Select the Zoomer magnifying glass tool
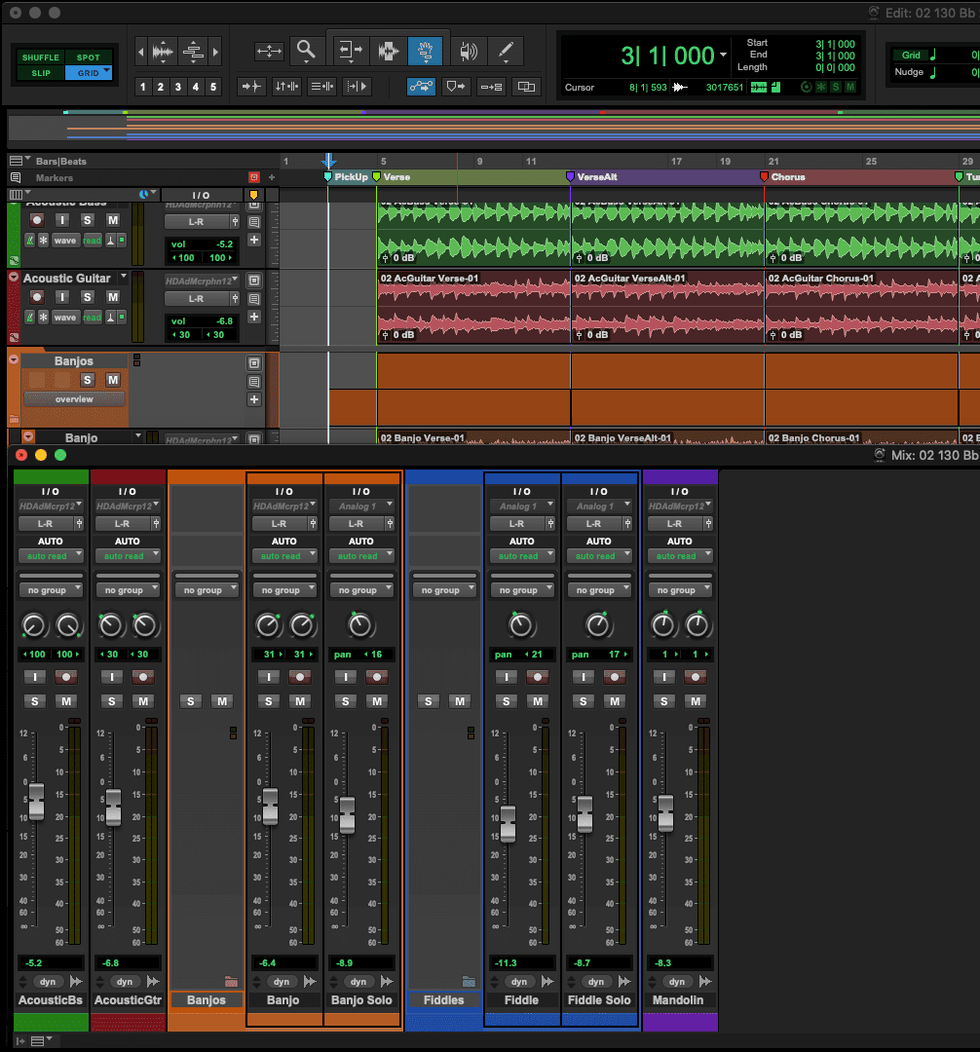This screenshot has height=1052, width=980. point(306,50)
